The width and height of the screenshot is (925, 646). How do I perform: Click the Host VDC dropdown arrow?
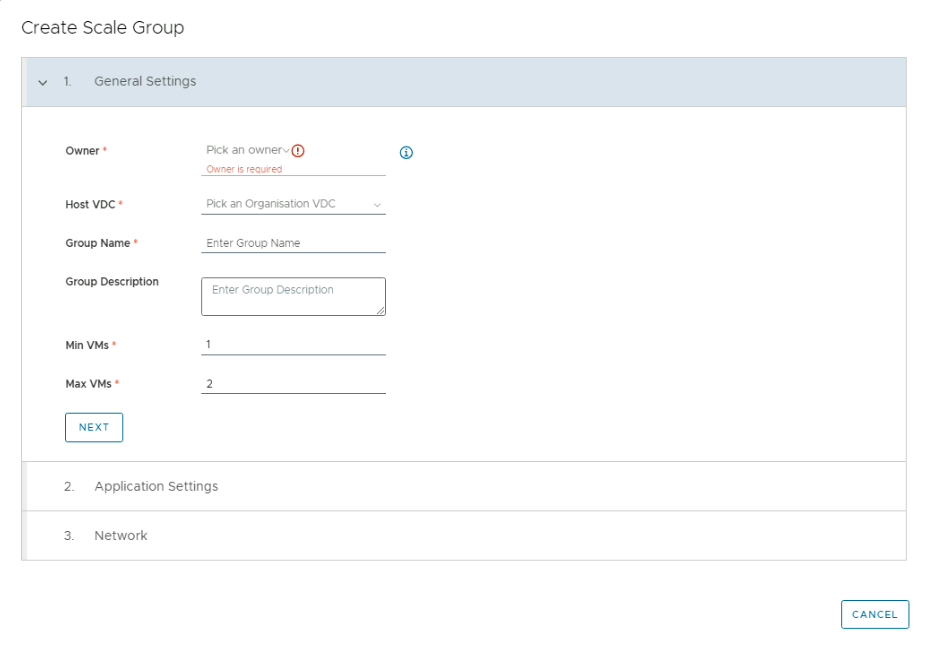pos(377,205)
